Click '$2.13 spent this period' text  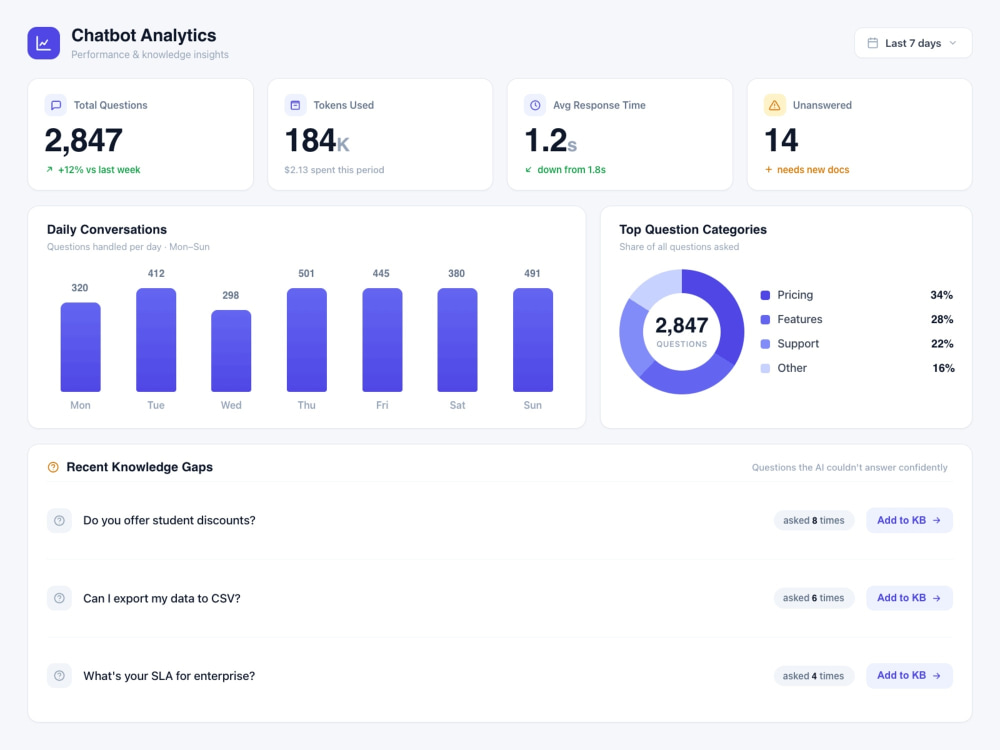tap(334, 170)
